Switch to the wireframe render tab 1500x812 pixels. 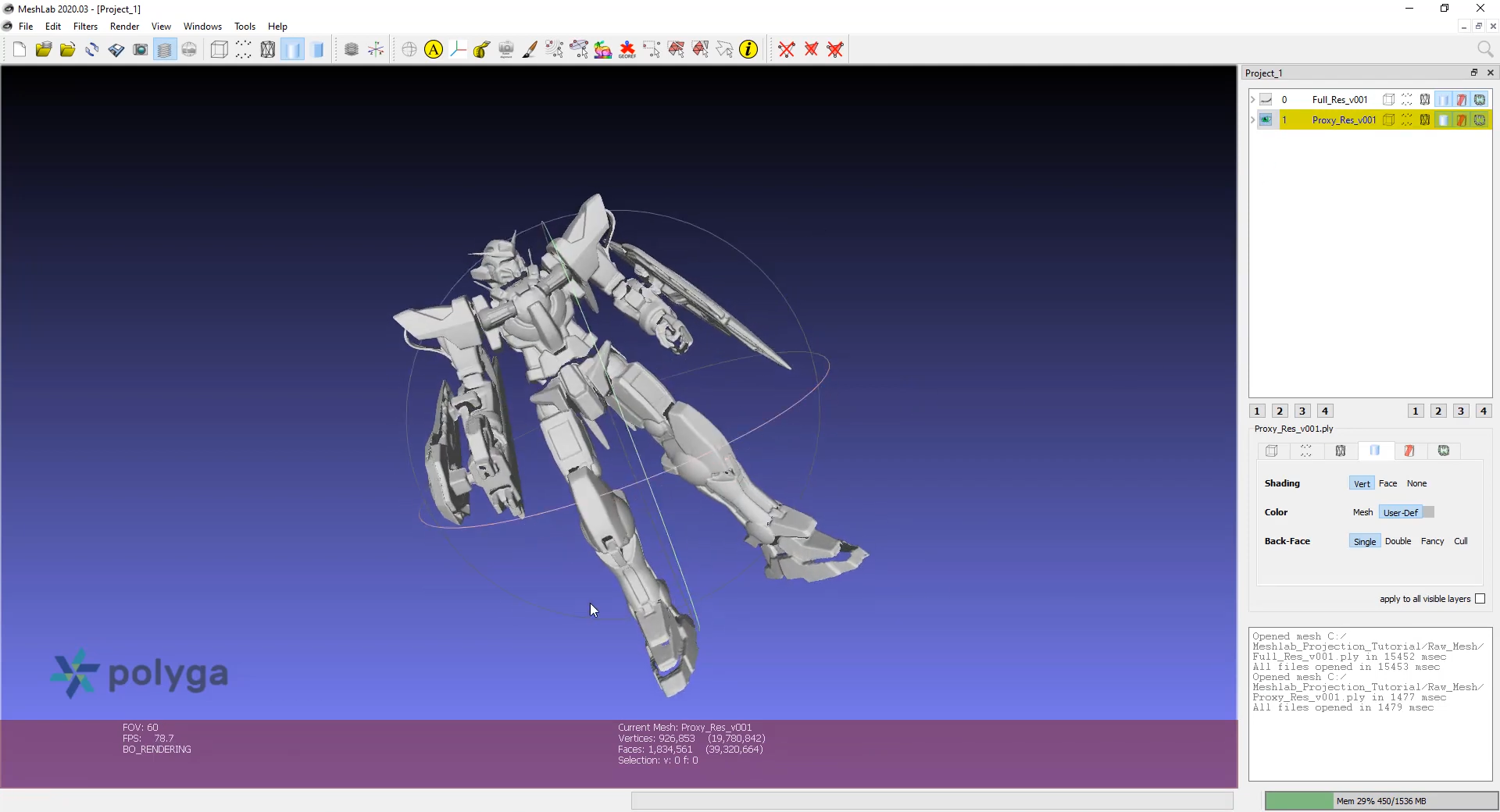tap(1341, 451)
